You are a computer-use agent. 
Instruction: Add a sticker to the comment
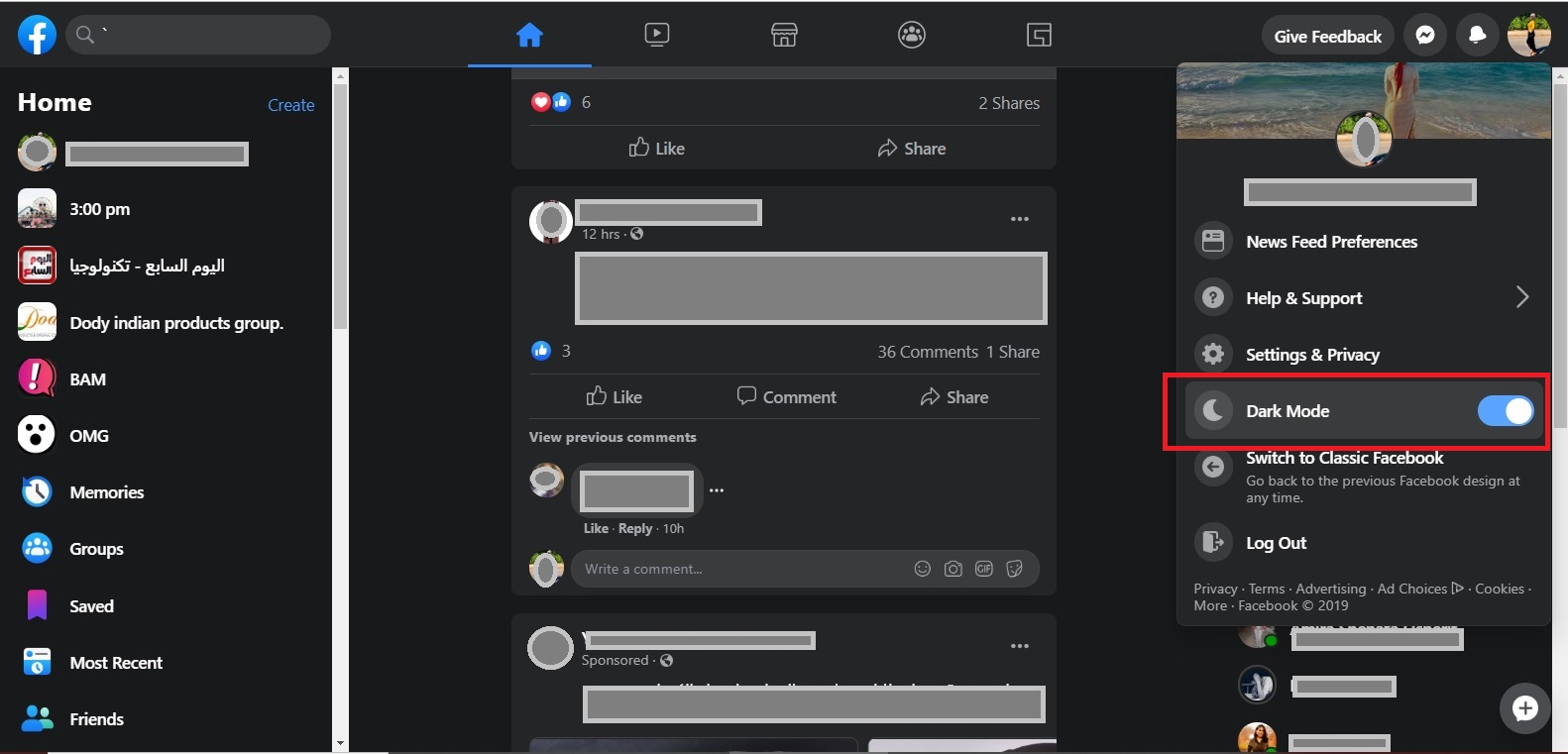click(1014, 569)
